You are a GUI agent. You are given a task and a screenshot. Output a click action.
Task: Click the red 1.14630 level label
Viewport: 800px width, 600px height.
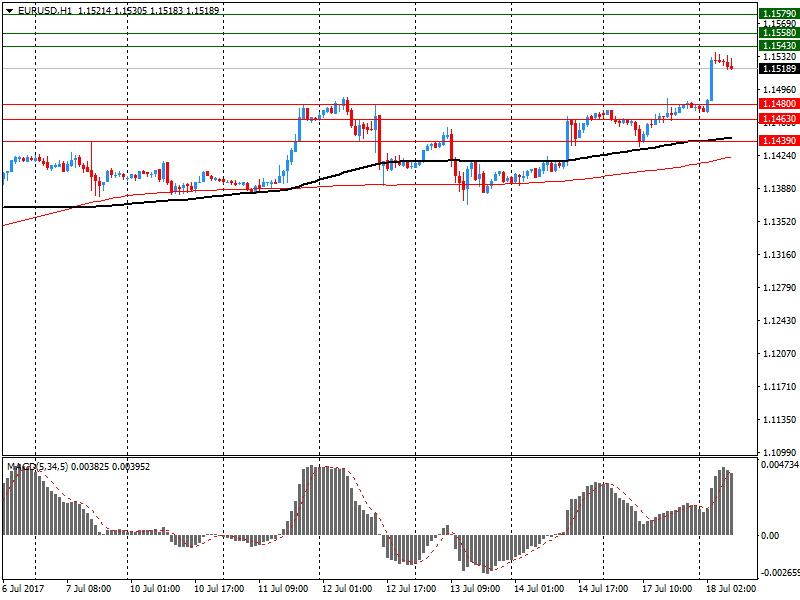(779, 119)
